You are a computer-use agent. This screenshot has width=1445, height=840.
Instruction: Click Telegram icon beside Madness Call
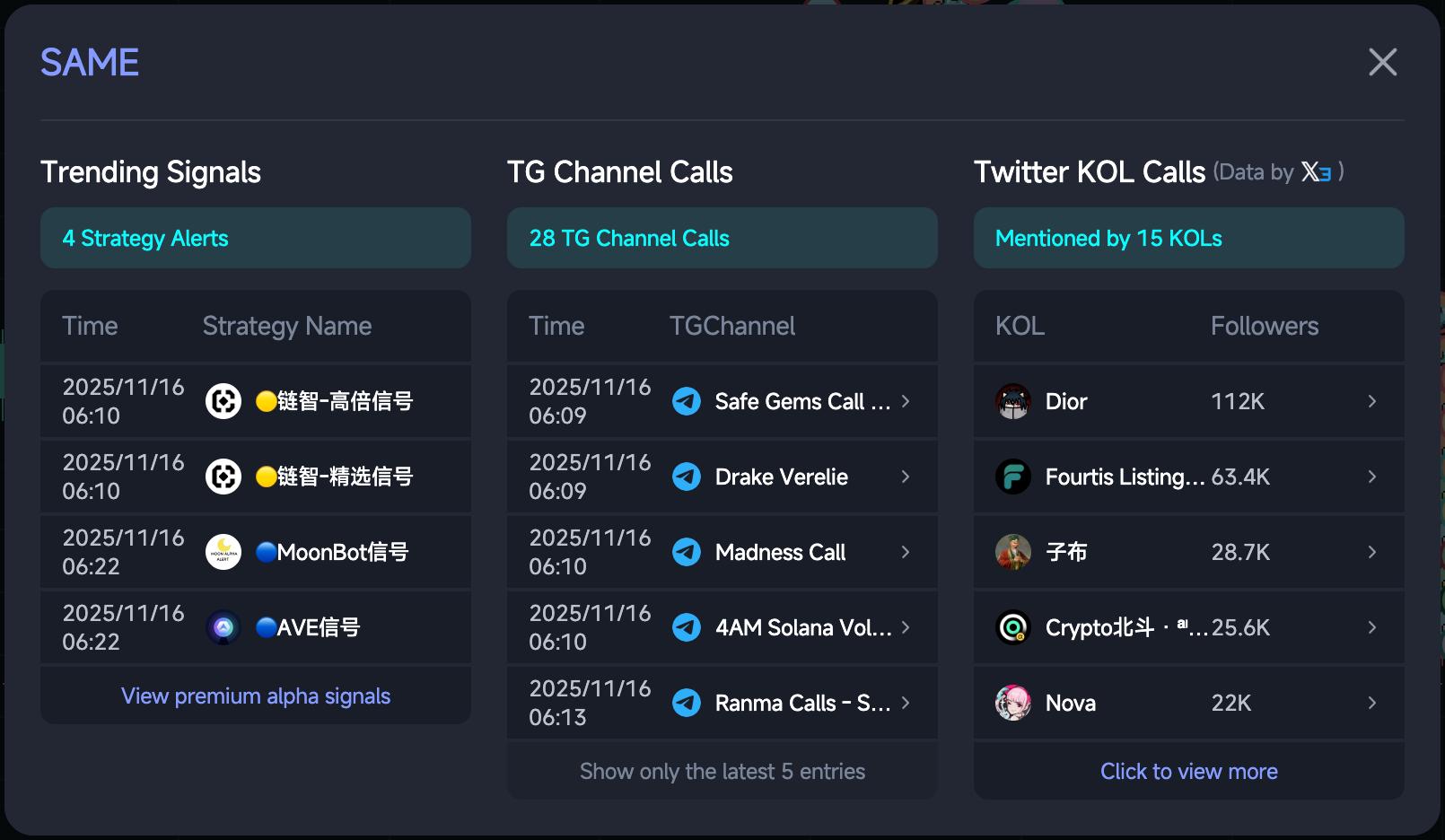point(687,552)
